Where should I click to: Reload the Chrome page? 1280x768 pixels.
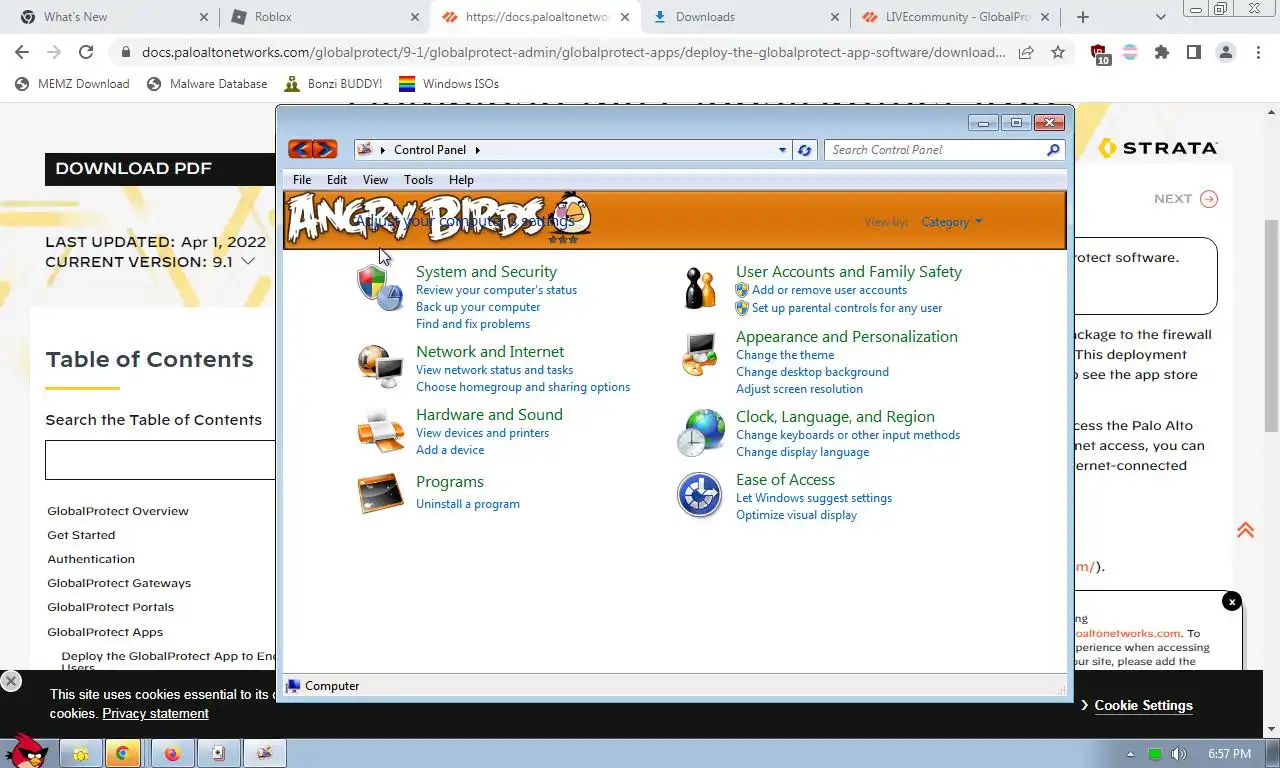click(86, 52)
